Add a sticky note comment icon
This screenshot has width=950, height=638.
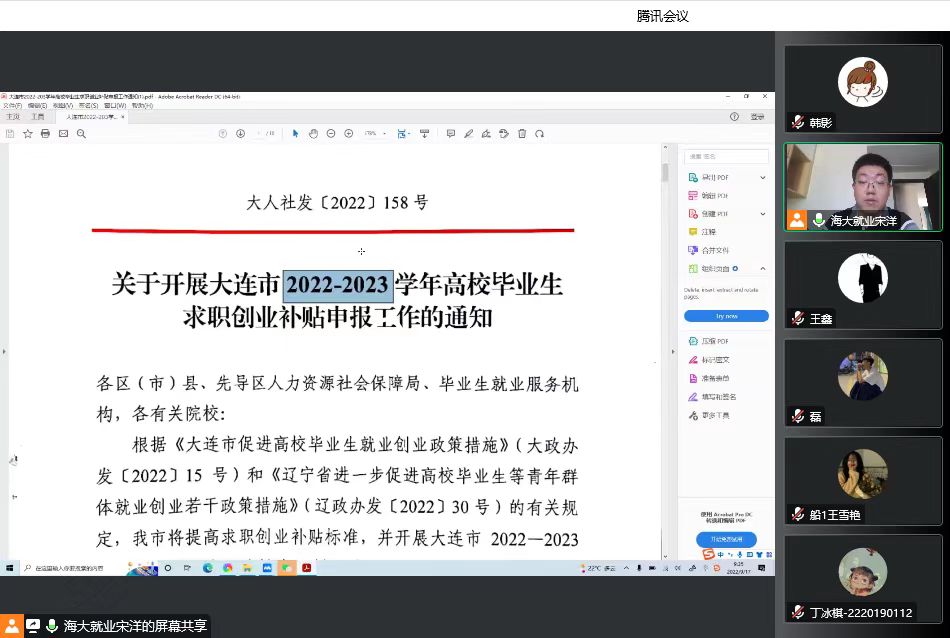(x=451, y=134)
